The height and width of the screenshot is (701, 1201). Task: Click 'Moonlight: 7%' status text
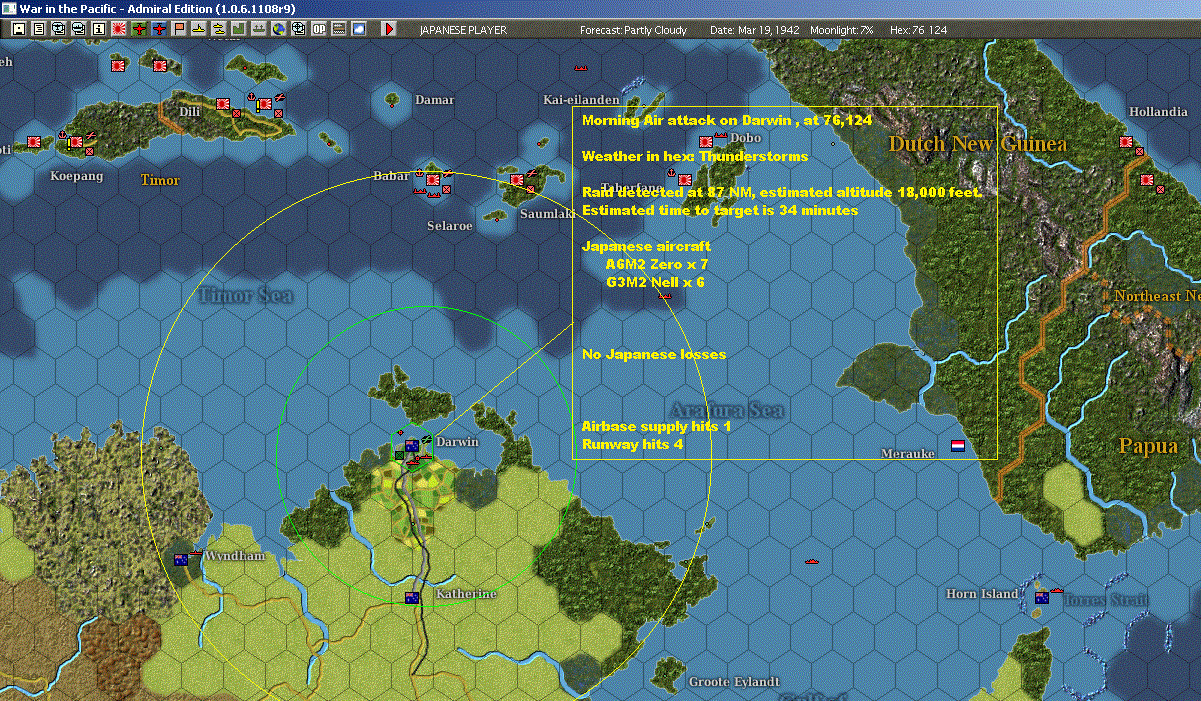[840, 30]
